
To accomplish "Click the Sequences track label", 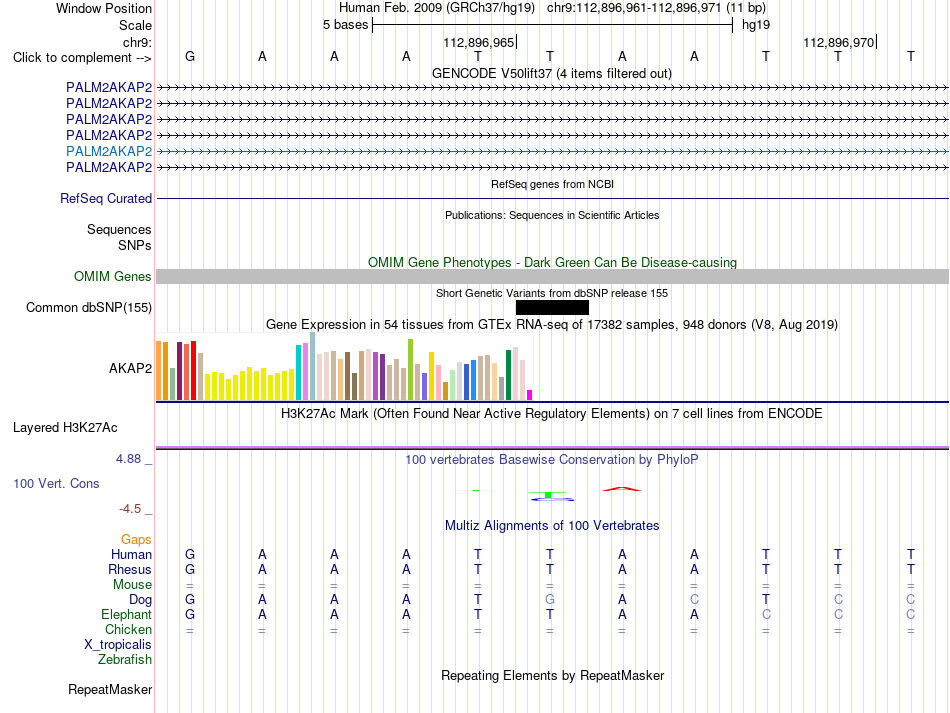I will (x=119, y=230).
